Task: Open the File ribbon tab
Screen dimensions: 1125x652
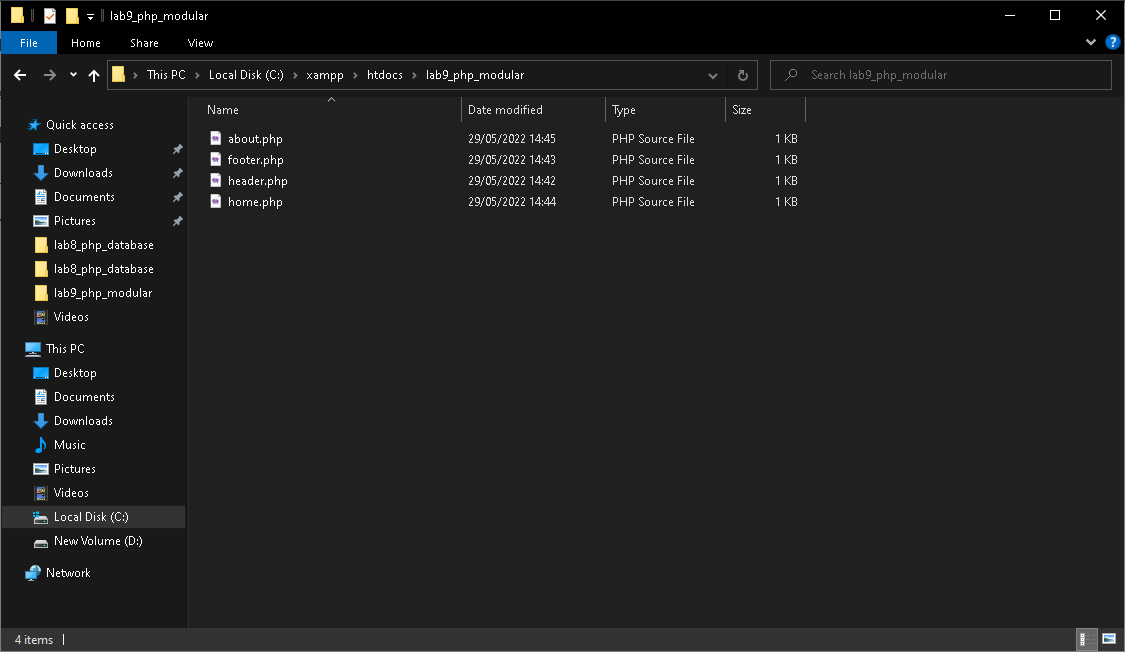Action: [x=29, y=43]
